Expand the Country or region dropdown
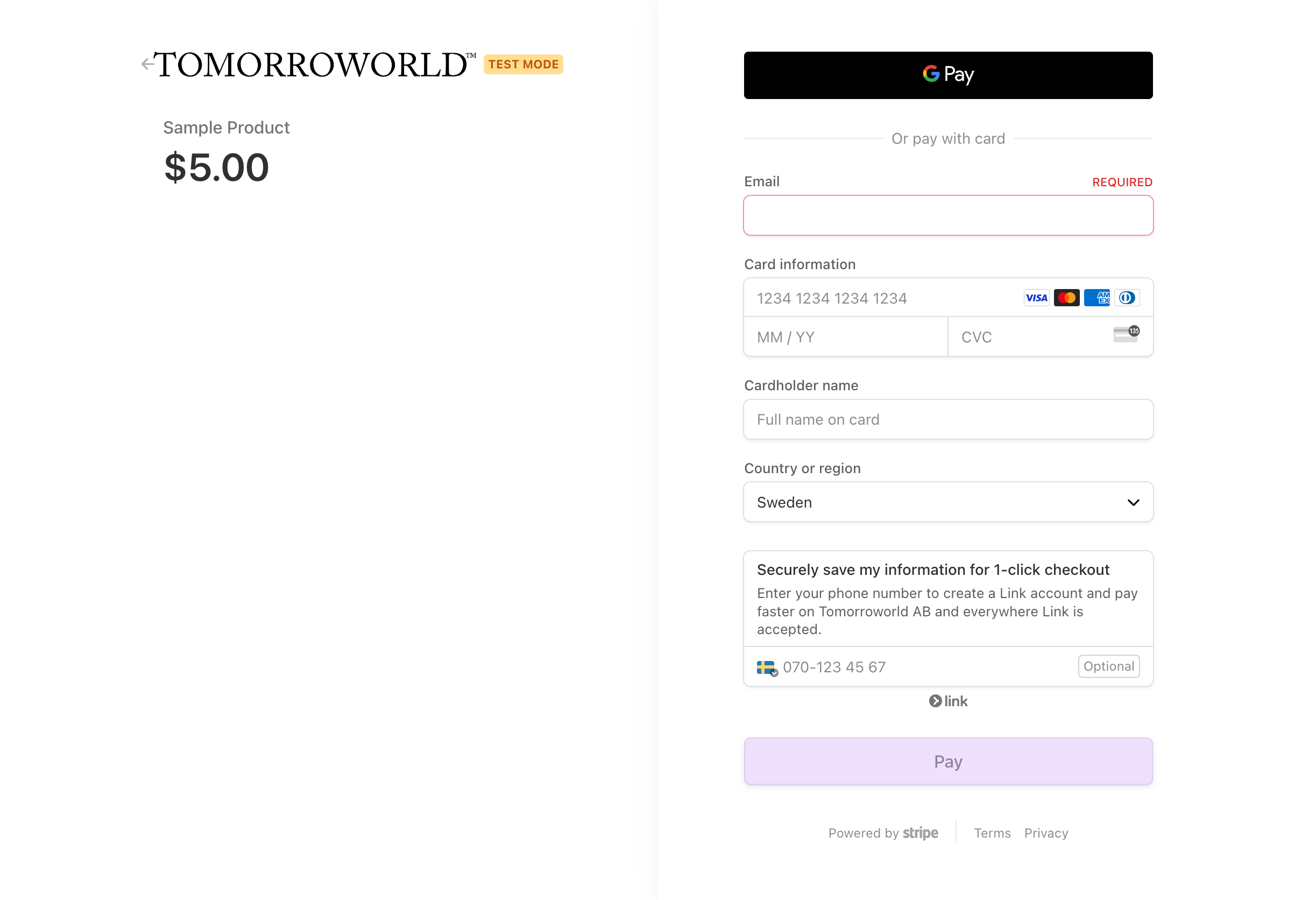 click(x=948, y=502)
